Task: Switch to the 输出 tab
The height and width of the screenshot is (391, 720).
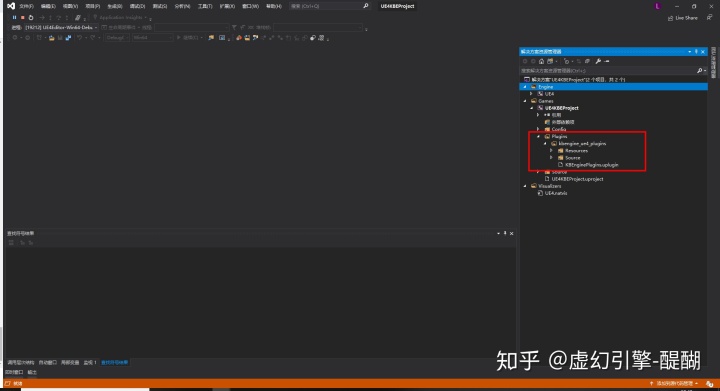Action: click(32, 372)
